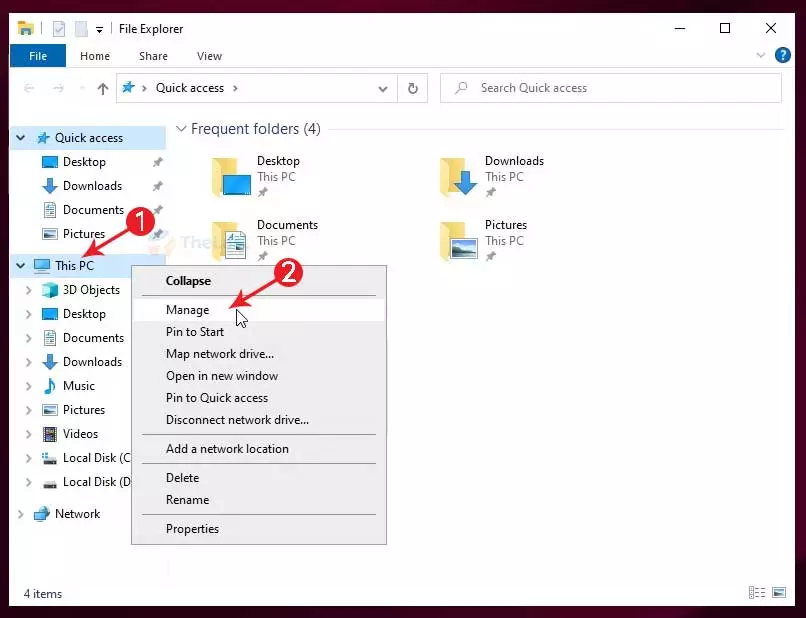Select the Pictures icon under This PC
The width and height of the screenshot is (806, 618).
click(x=50, y=410)
